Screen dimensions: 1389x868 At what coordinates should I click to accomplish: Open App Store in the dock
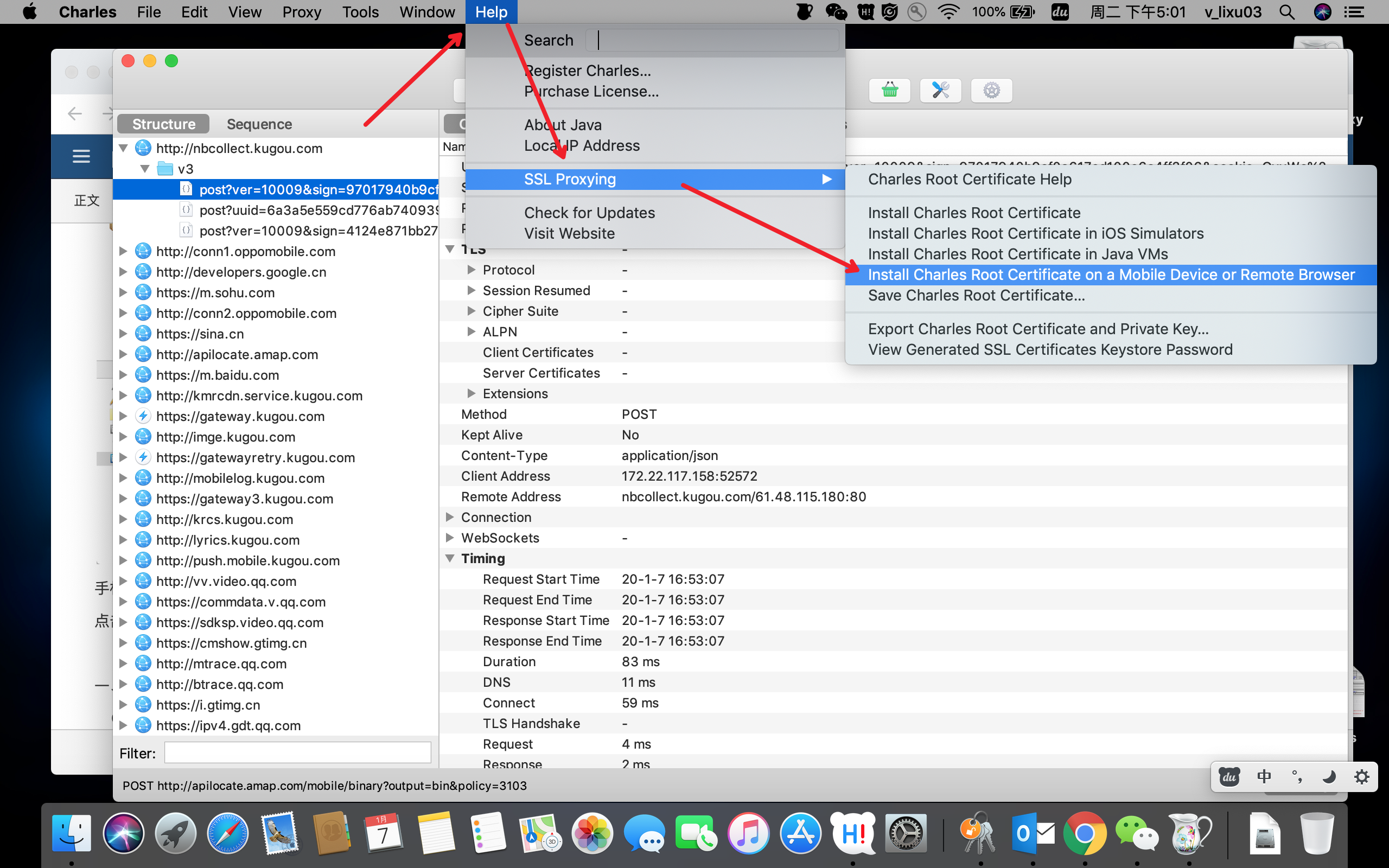pyautogui.click(x=801, y=832)
